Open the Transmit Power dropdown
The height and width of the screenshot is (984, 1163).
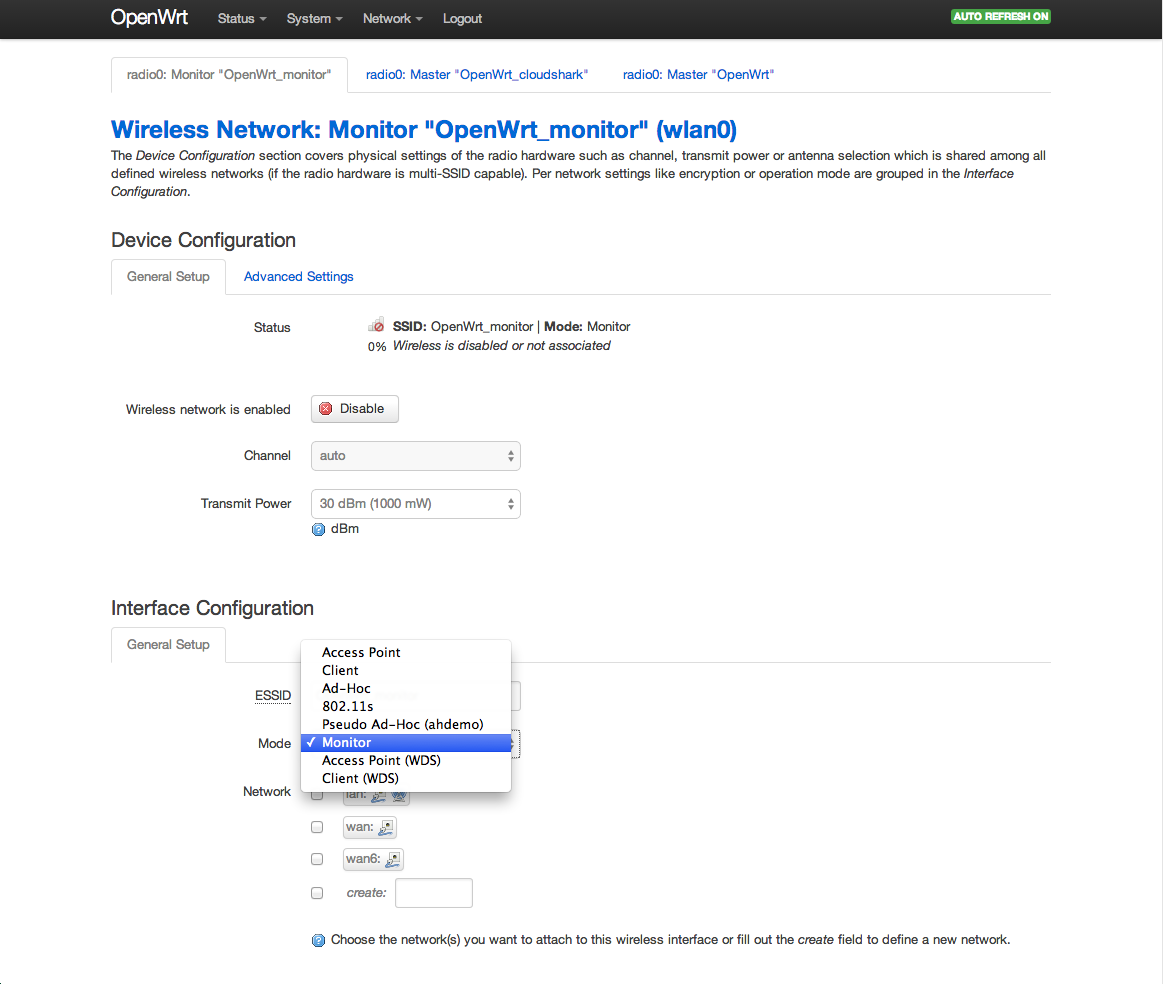tap(415, 504)
